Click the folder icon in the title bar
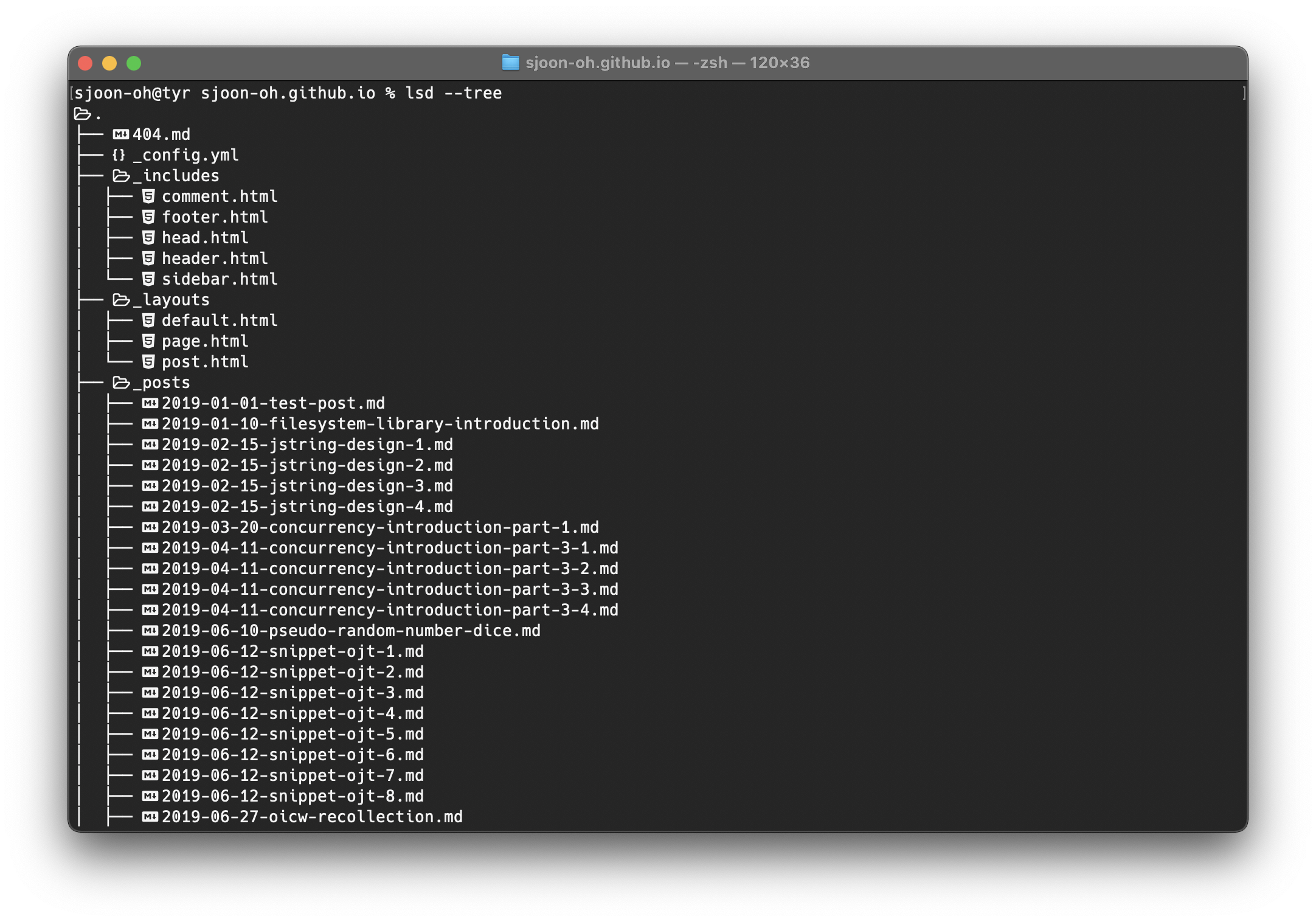Image resolution: width=1316 pixels, height=922 pixels. pos(510,63)
